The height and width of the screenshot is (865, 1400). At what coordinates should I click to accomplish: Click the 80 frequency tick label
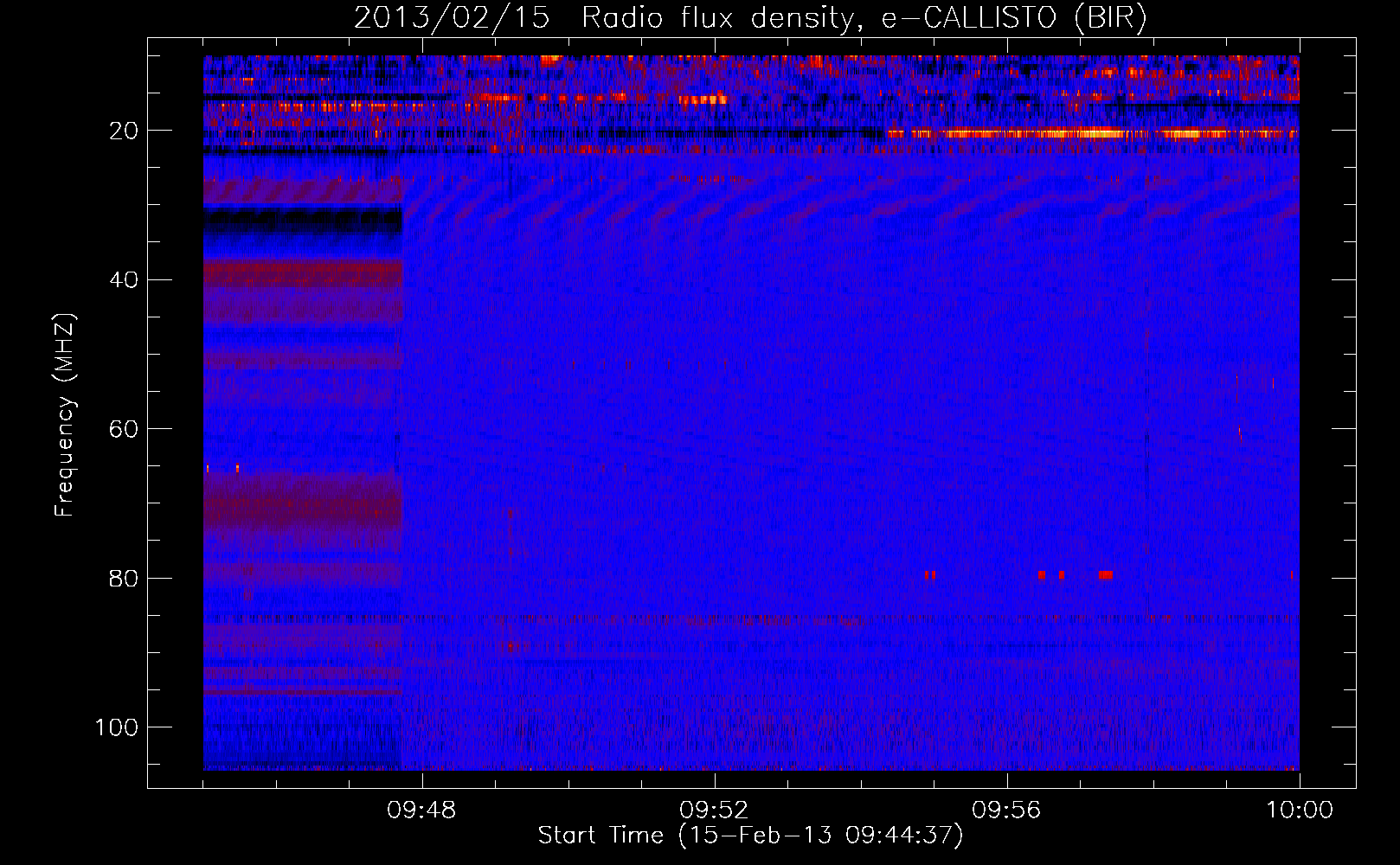click(125, 579)
